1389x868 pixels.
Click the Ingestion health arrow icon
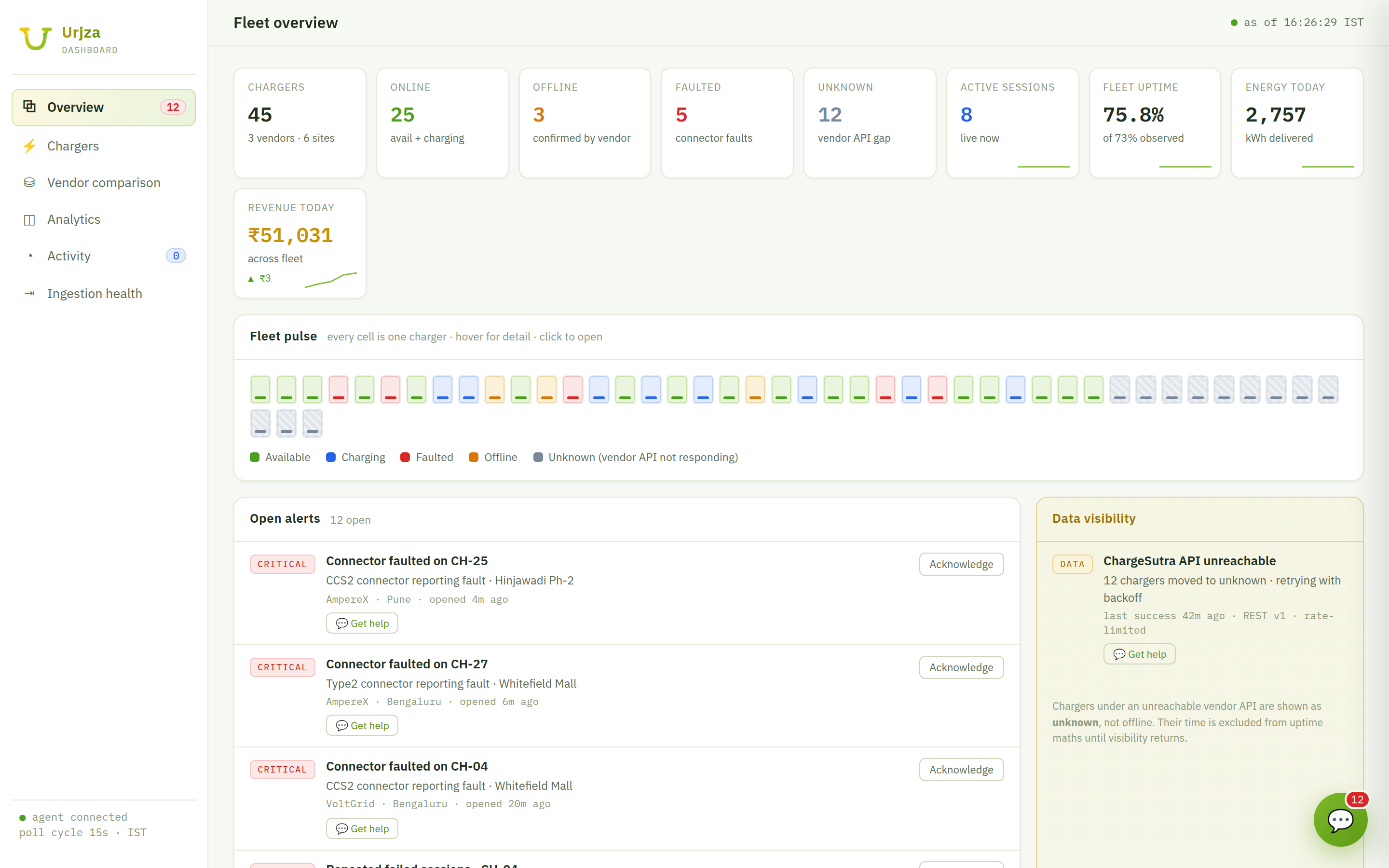point(29,293)
